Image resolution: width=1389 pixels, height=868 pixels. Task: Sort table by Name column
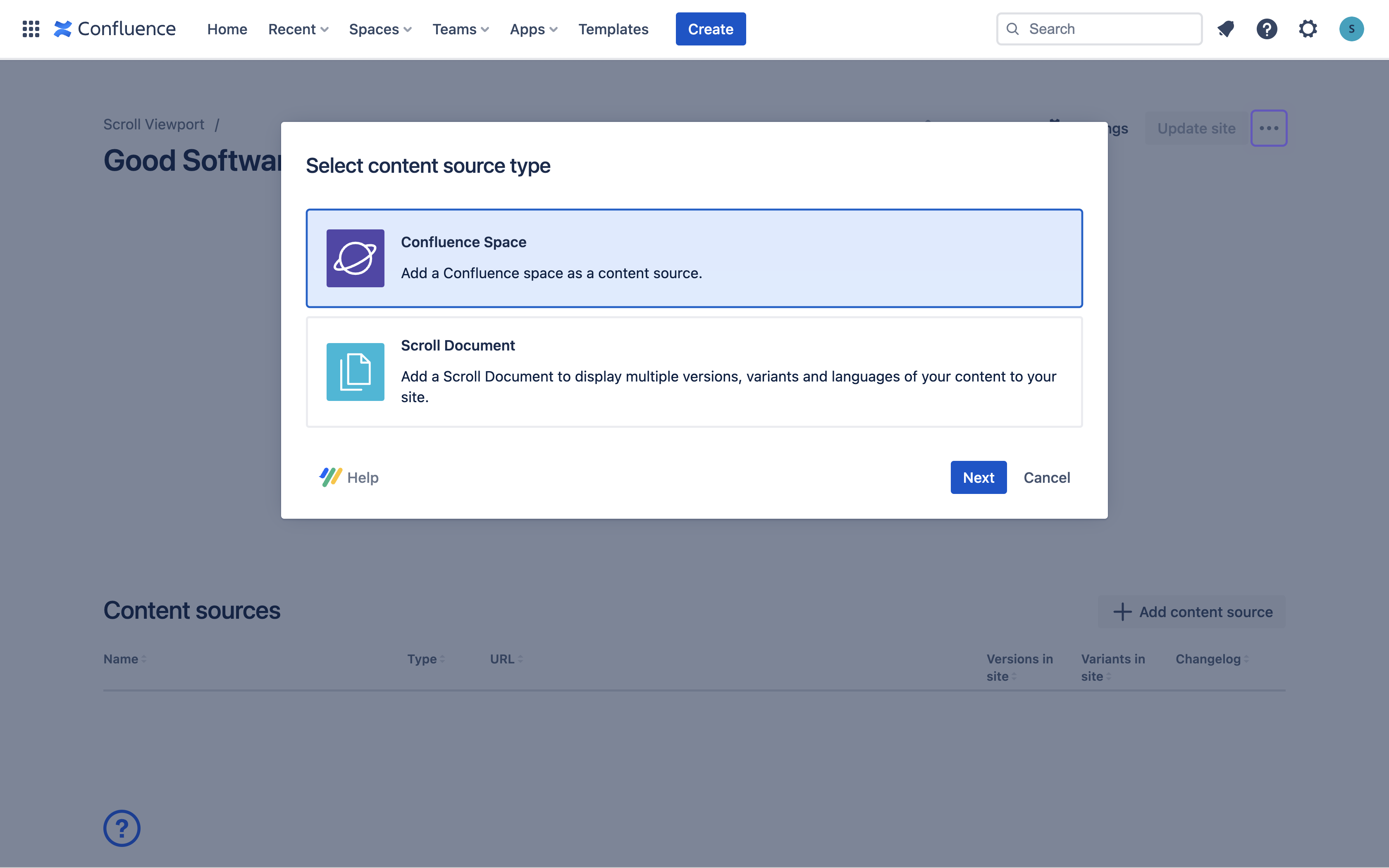pos(124,659)
